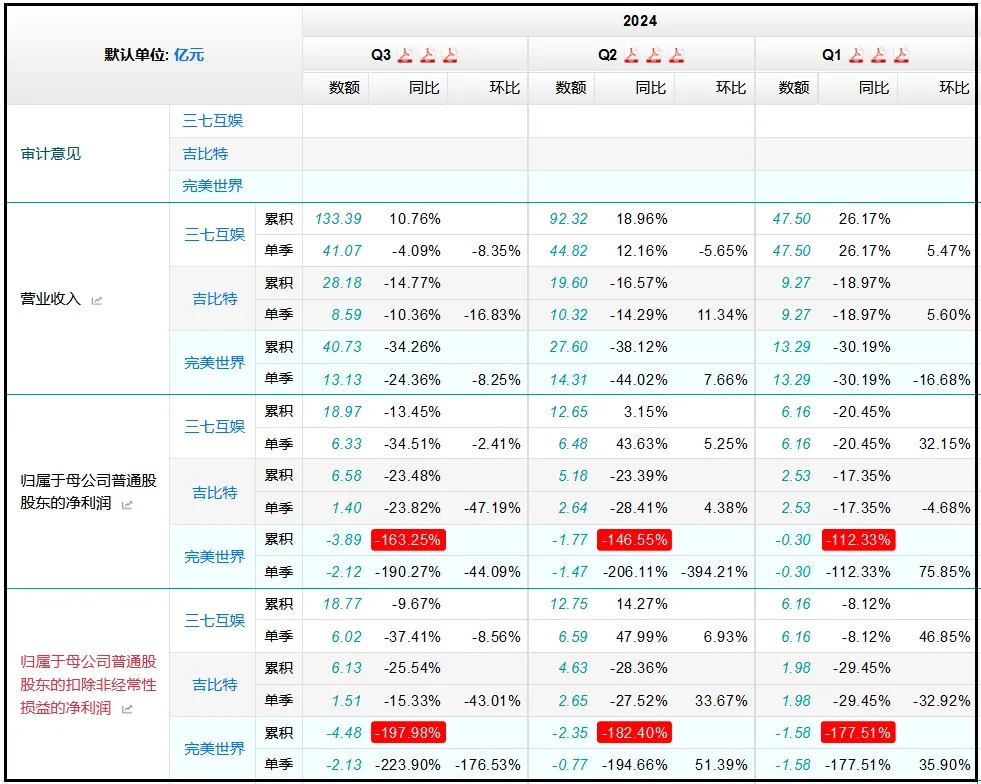The image size is (981, 784).
Task: Show chart icon beside 归属于母公司普通股股东的净利润
Action: click(127, 505)
